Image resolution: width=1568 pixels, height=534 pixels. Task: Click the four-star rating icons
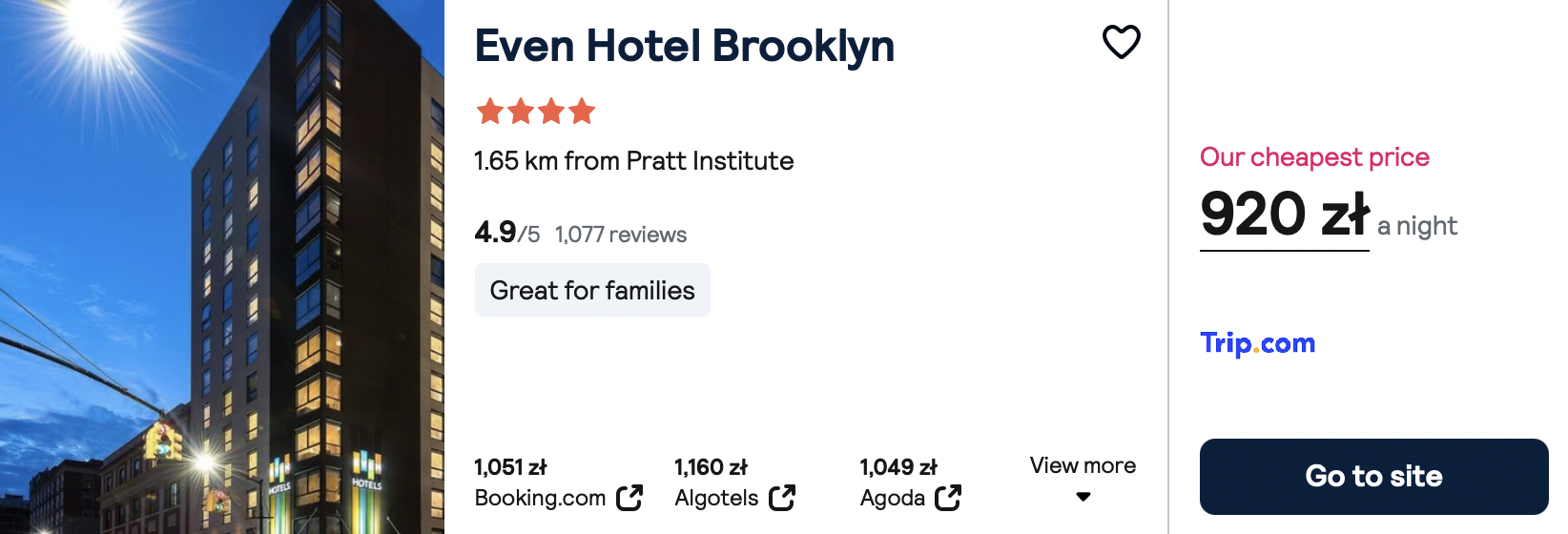point(535,112)
